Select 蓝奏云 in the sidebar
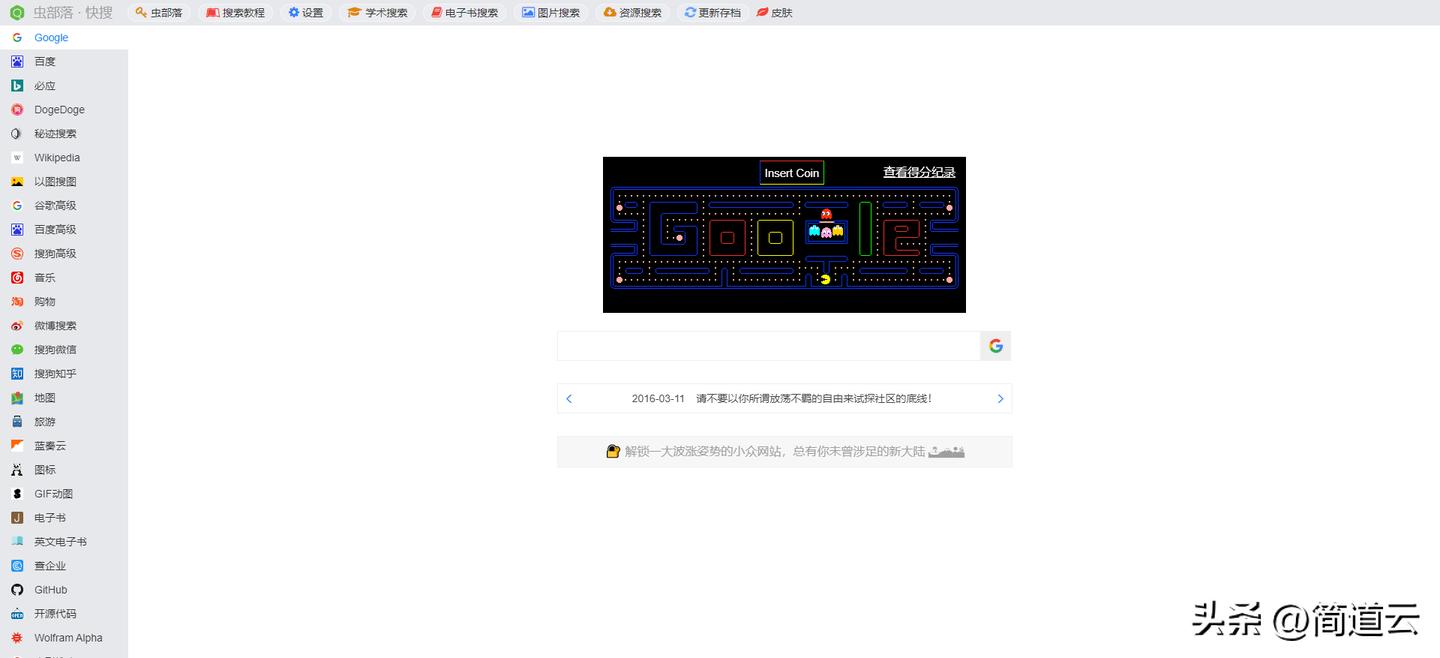Viewport: 1440px width, 658px height. pyautogui.click(x=50, y=445)
